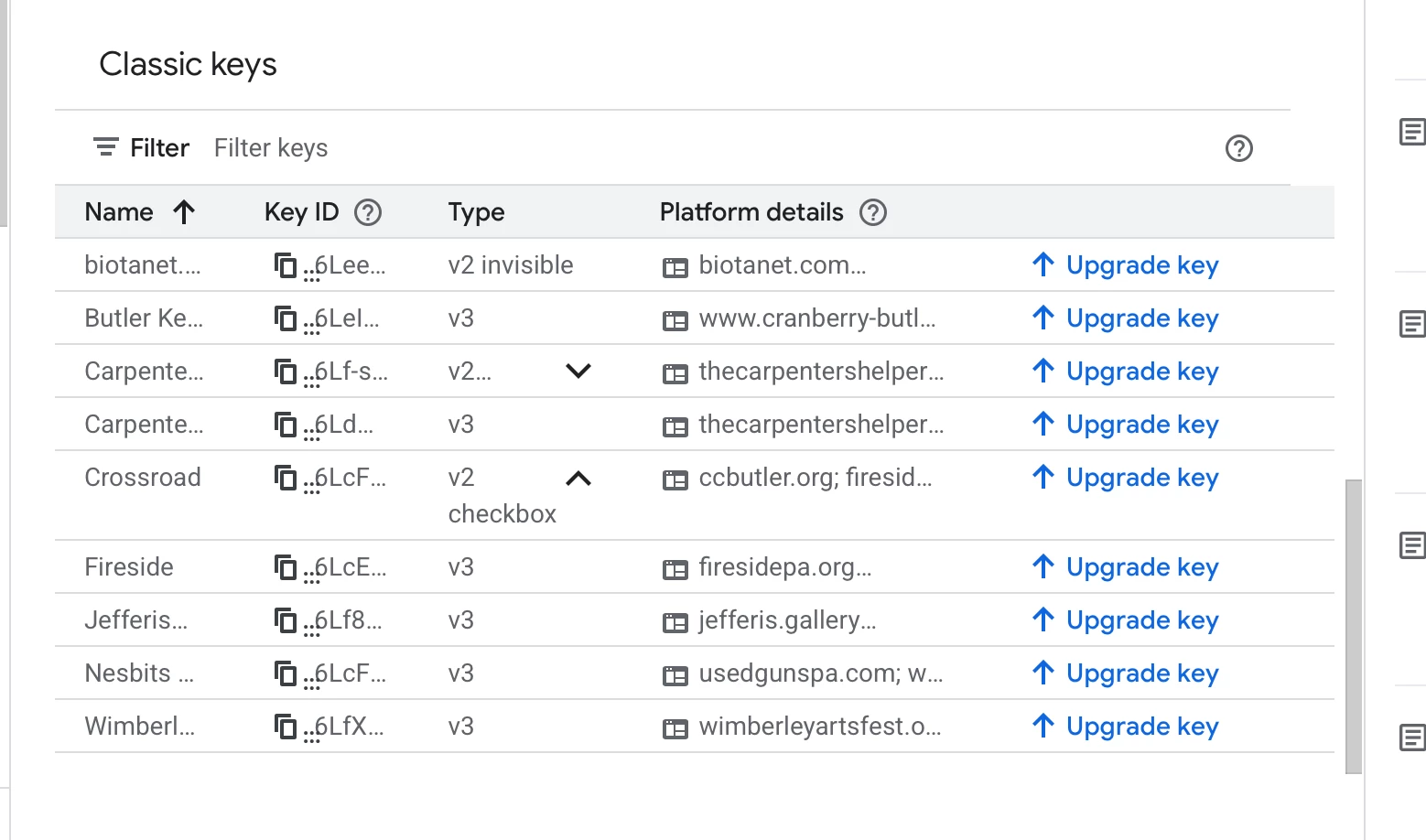
Task: Click the Type column header
Action: tap(476, 212)
